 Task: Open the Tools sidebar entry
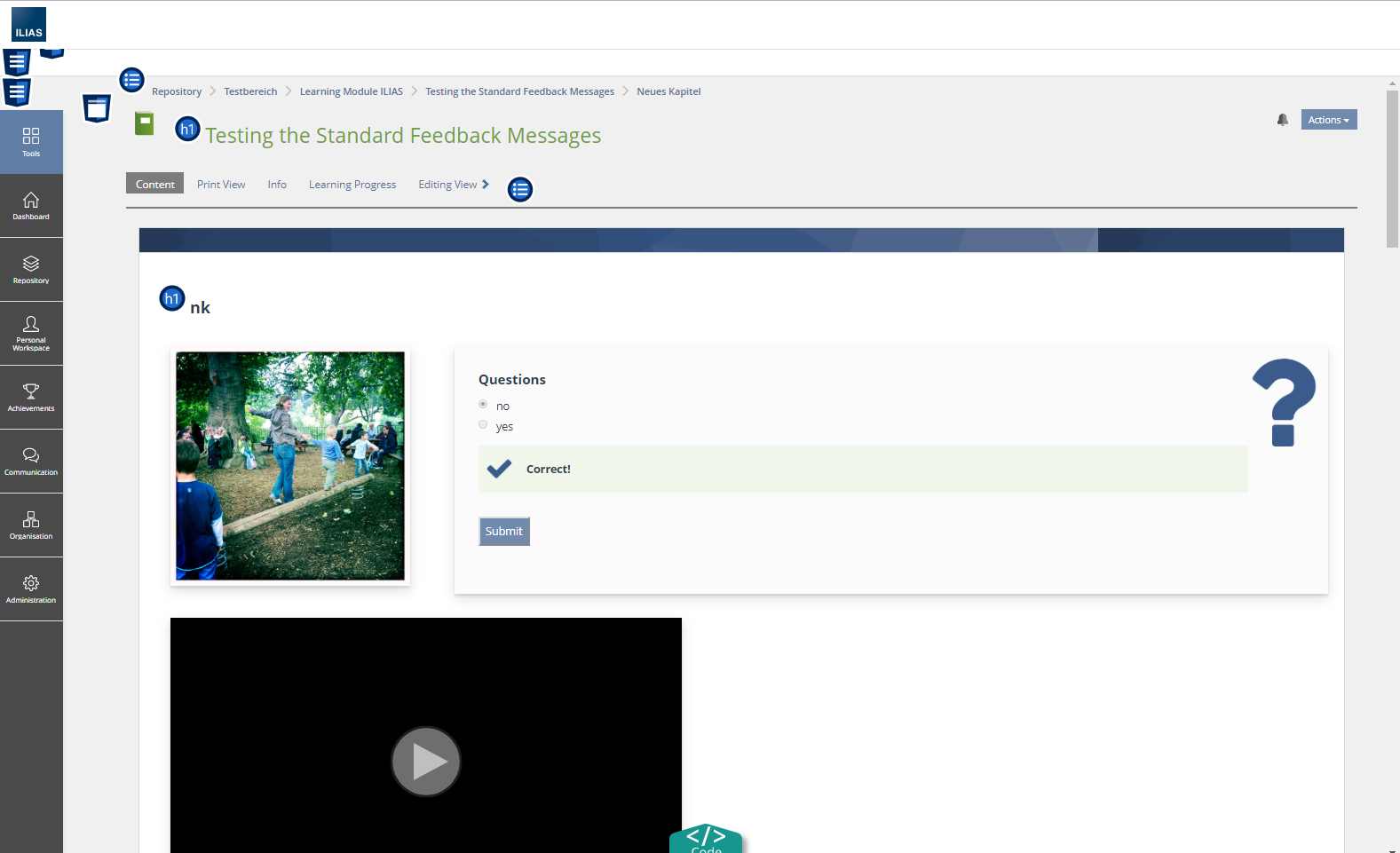(31, 142)
